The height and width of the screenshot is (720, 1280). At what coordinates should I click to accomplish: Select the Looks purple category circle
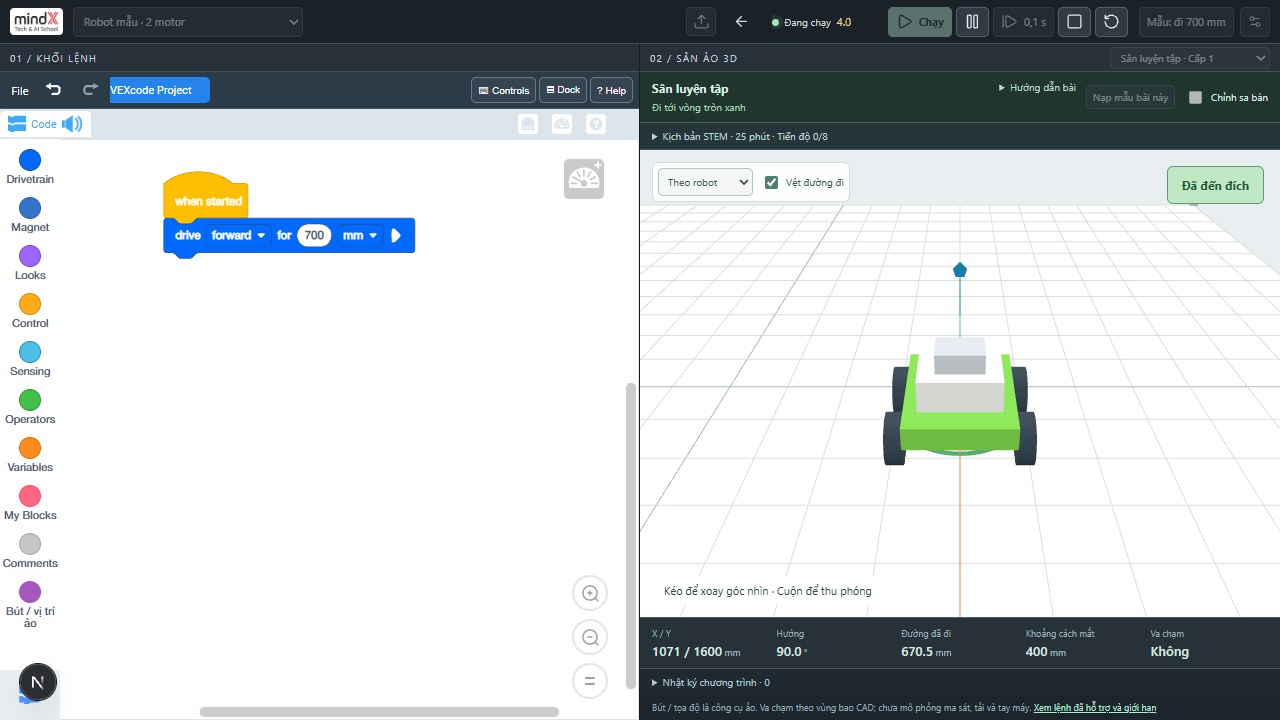click(x=30, y=256)
